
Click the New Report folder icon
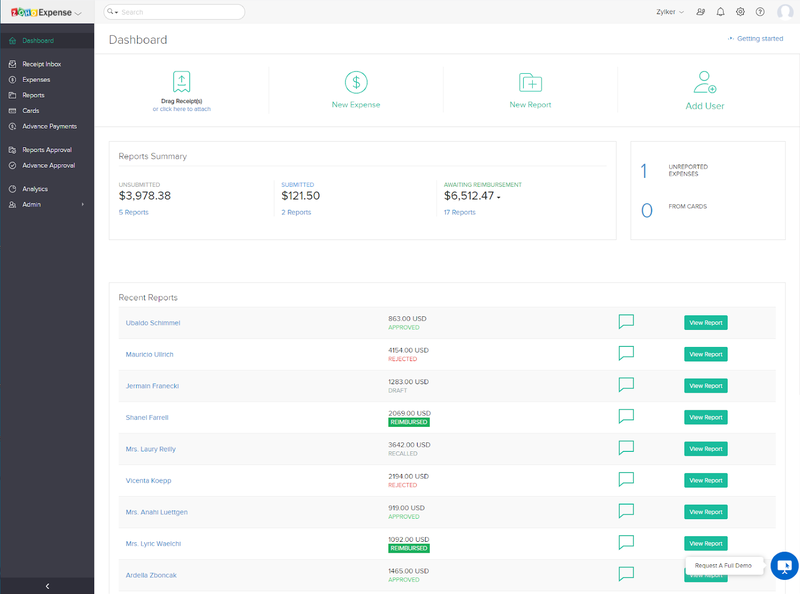point(530,82)
